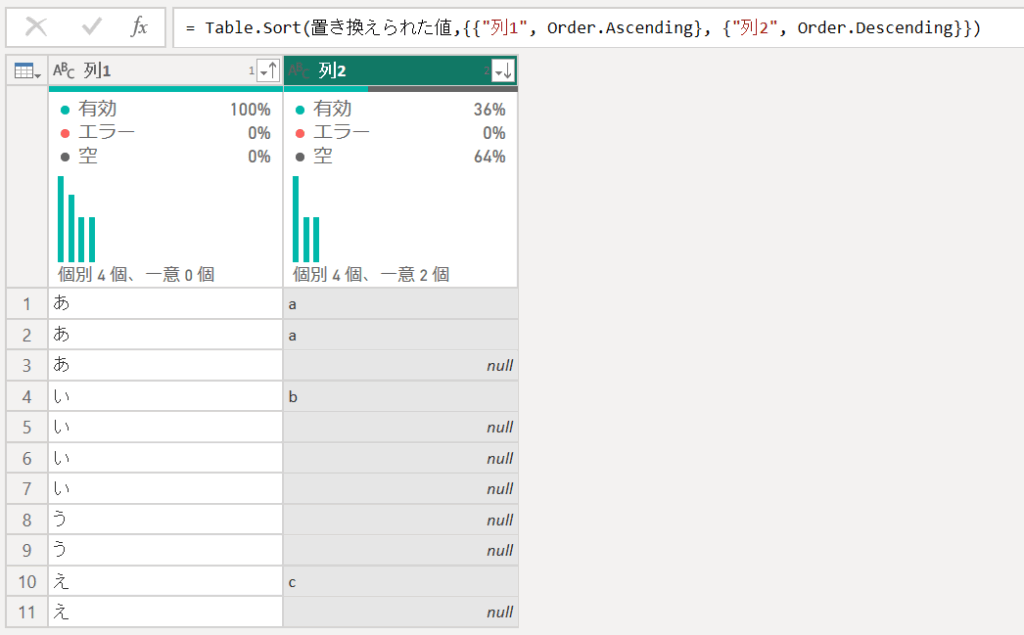Select cell う in 列1 row 8

point(166,519)
